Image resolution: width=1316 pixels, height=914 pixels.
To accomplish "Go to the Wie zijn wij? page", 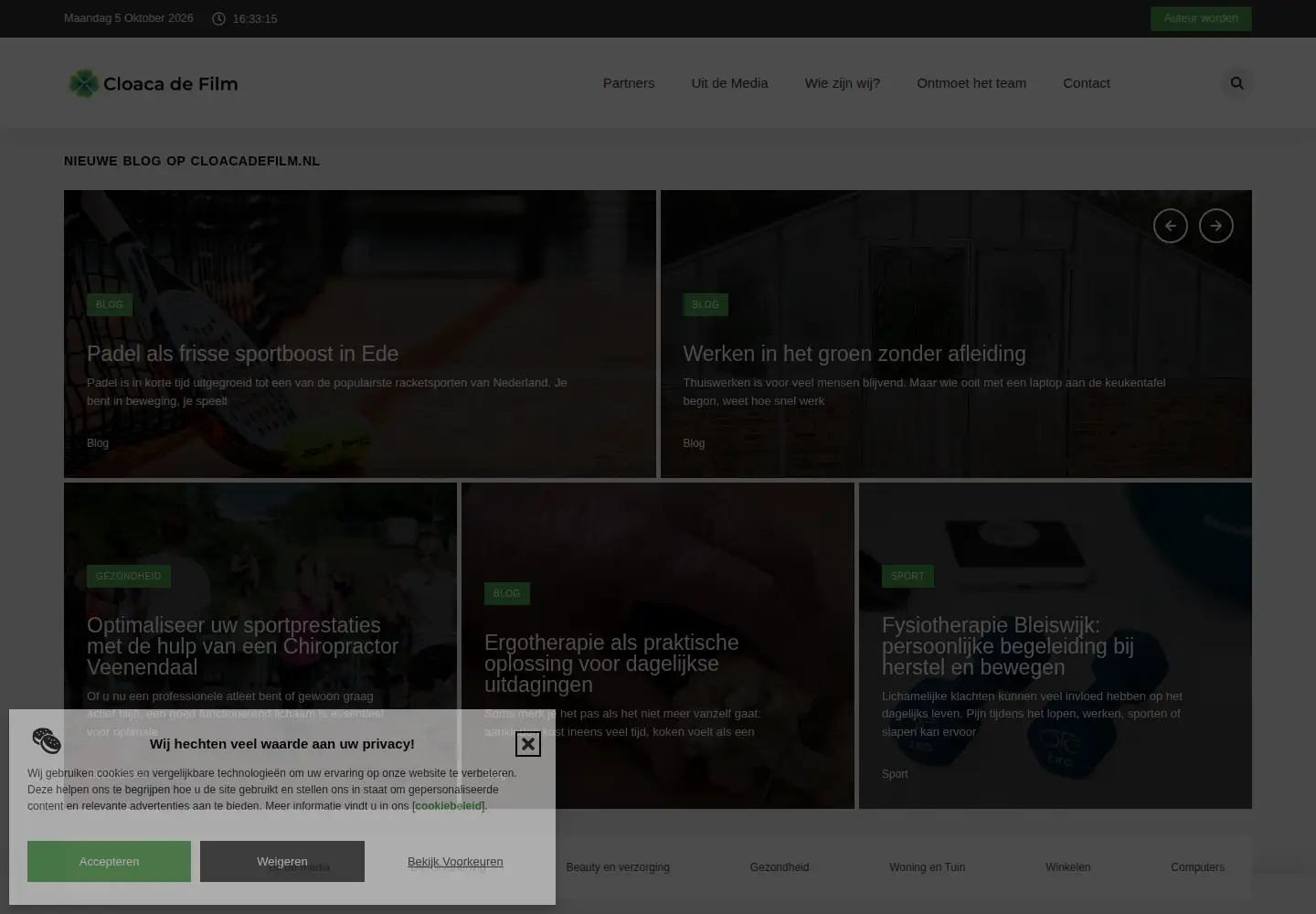I will 843,83.
